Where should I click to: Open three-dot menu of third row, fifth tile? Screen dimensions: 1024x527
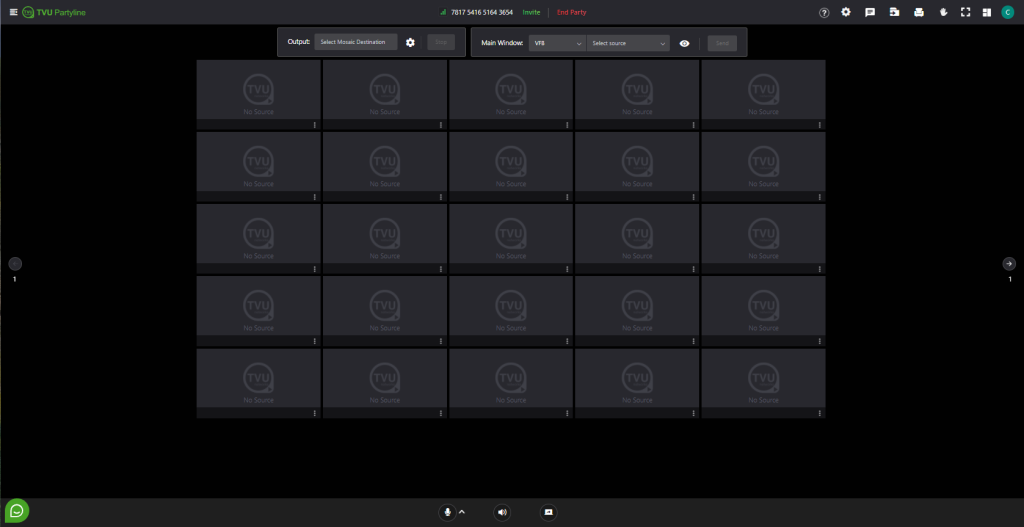[819, 269]
